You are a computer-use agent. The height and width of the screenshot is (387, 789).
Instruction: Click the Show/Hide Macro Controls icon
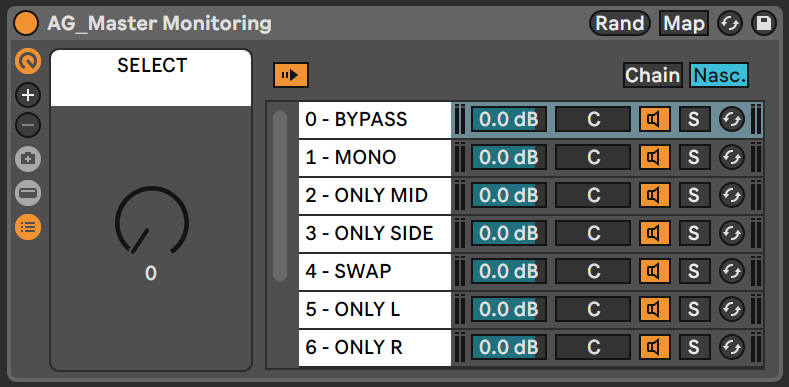pyautogui.click(x=28, y=61)
